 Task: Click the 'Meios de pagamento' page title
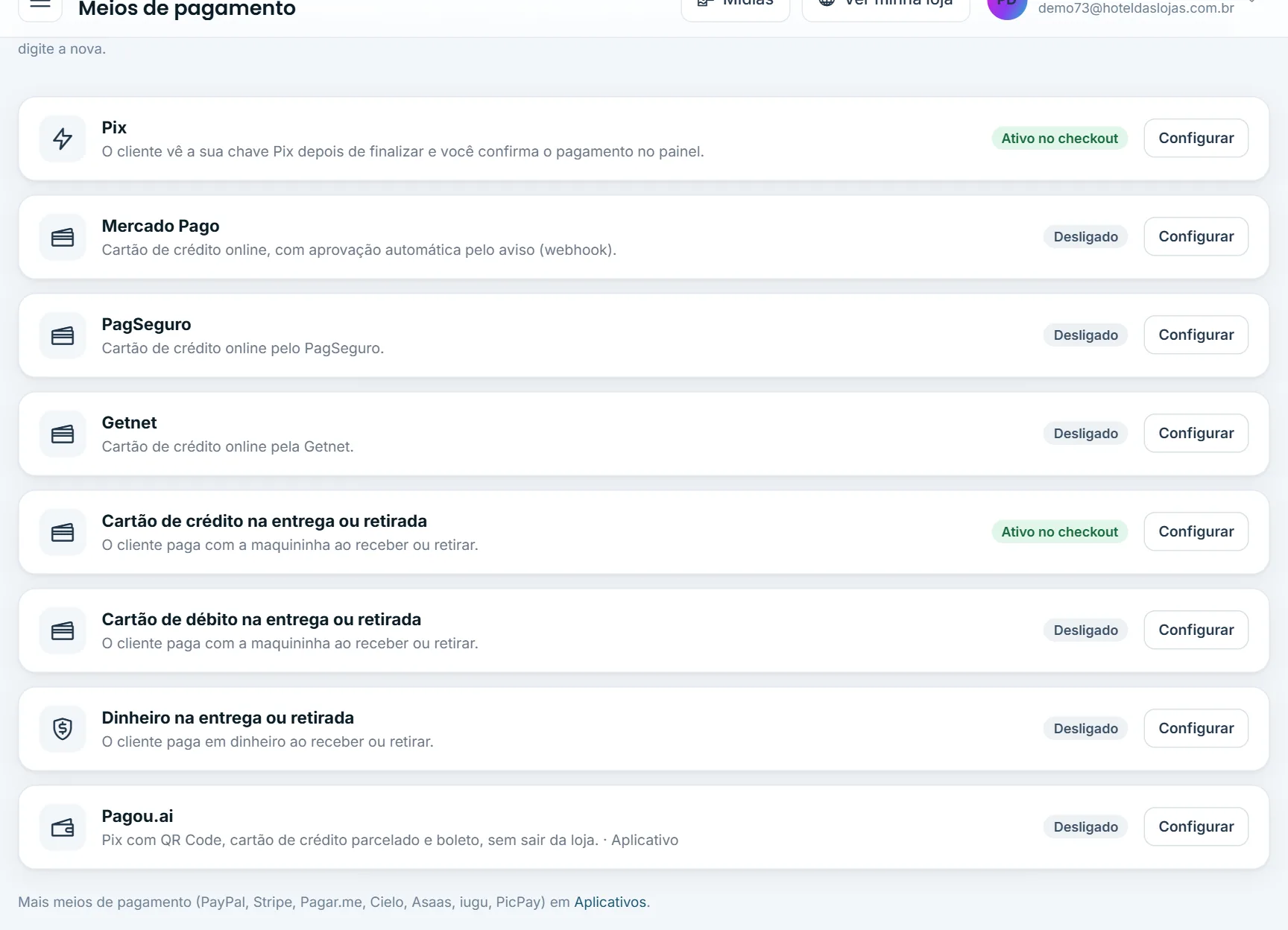point(187,8)
